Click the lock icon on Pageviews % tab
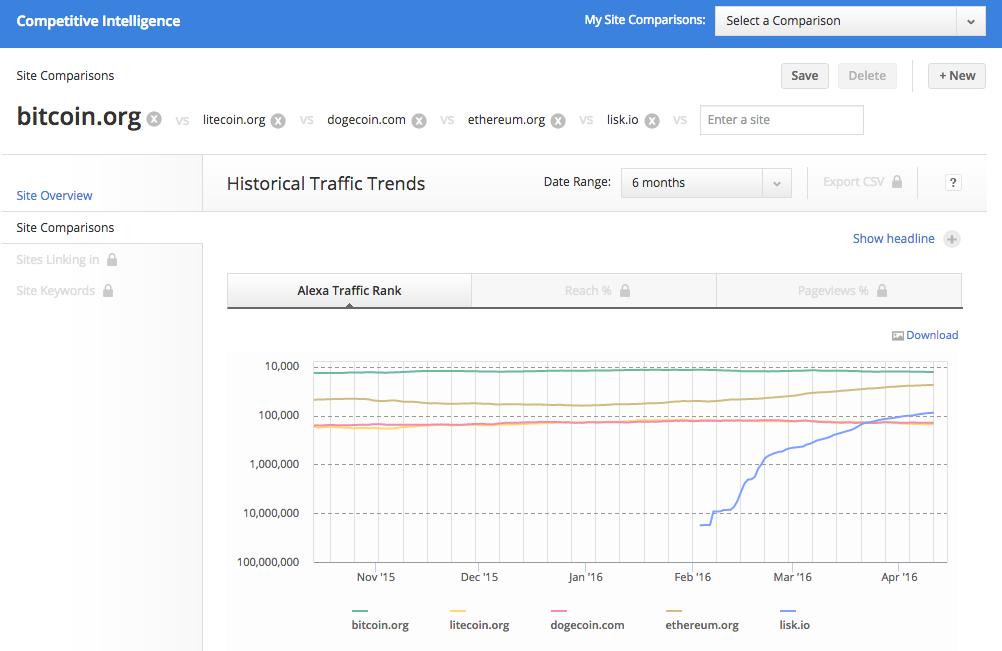The width and height of the screenshot is (1002, 651). (x=882, y=291)
